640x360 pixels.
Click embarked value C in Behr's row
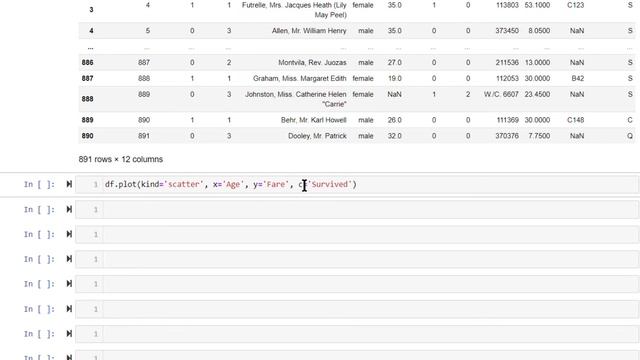(630, 120)
